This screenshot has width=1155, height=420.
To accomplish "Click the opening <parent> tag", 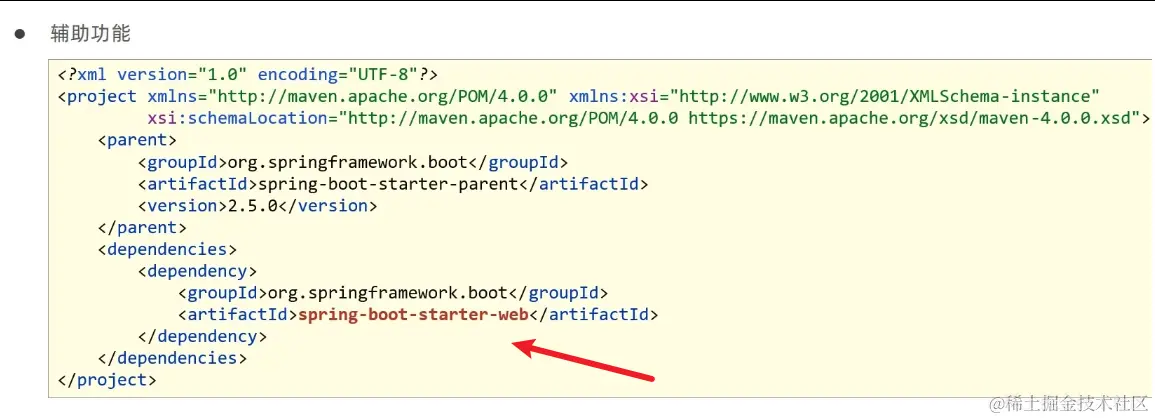I will tap(137, 140).
